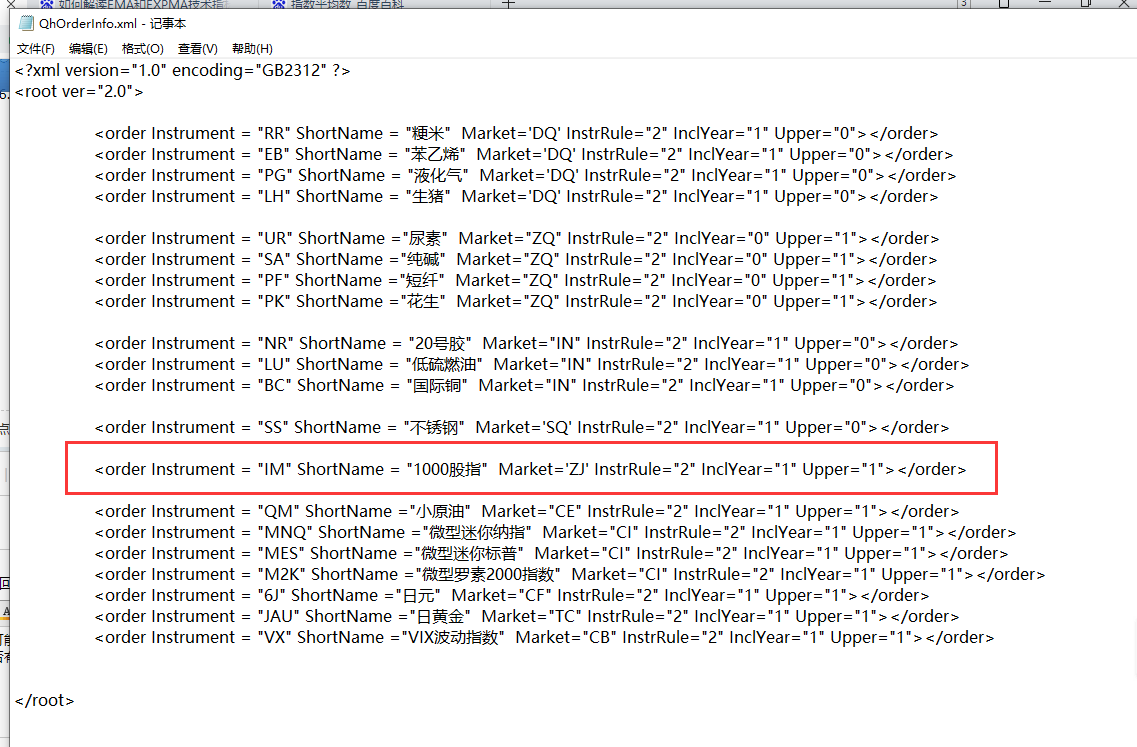
Task: Click the order line for instrument NR 20号胶
Action: click(526, 344)
